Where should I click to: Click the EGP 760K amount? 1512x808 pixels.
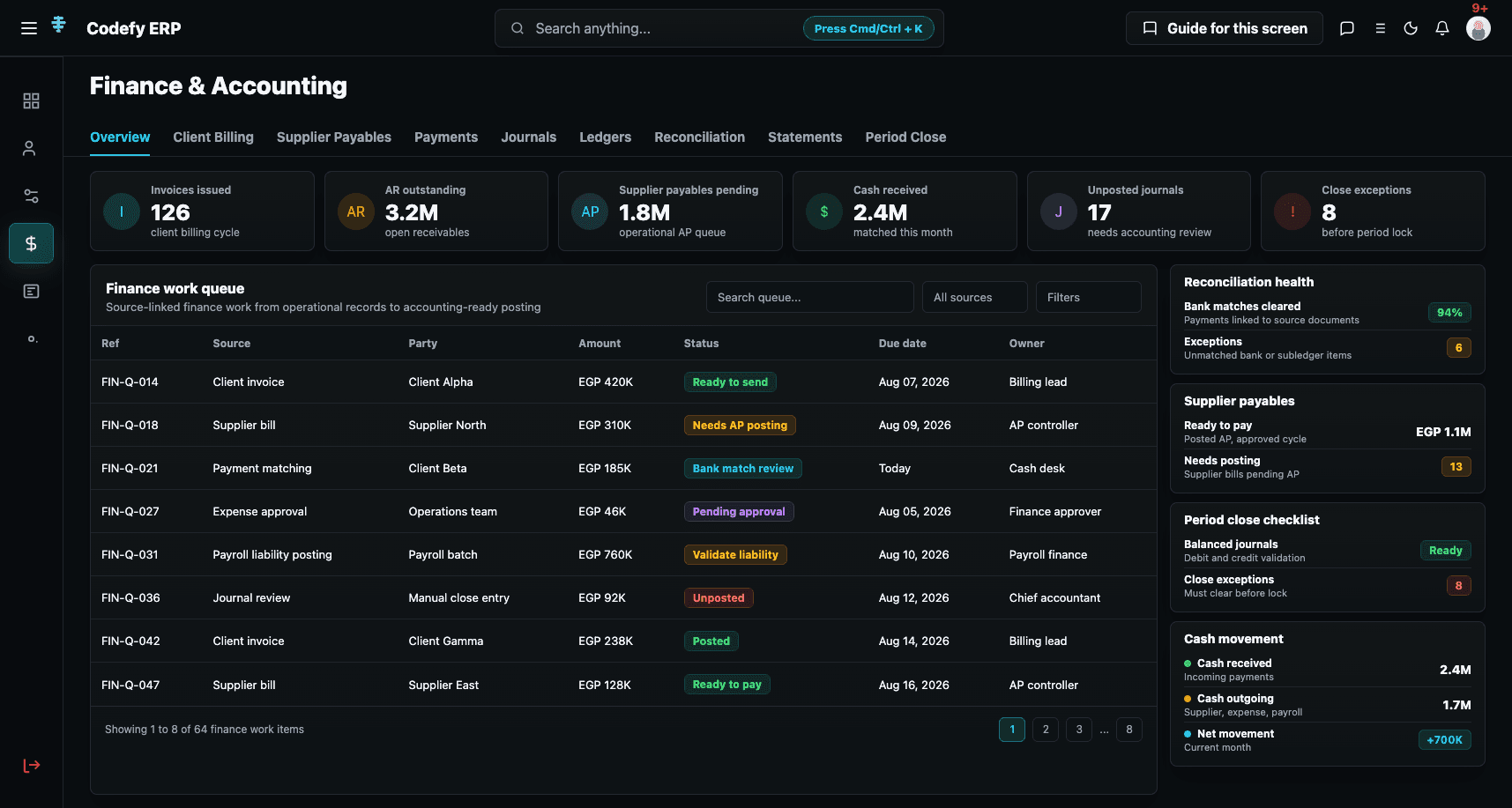coord(605,554)
